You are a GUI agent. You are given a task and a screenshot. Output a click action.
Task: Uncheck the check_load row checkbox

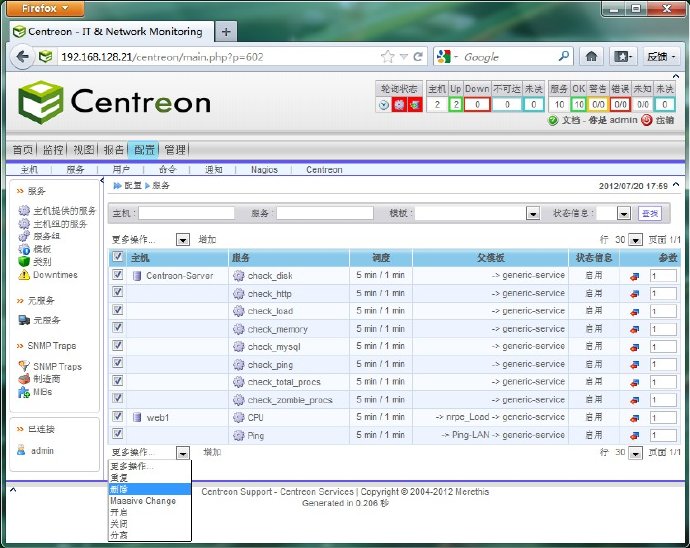[x=117, y=310]
